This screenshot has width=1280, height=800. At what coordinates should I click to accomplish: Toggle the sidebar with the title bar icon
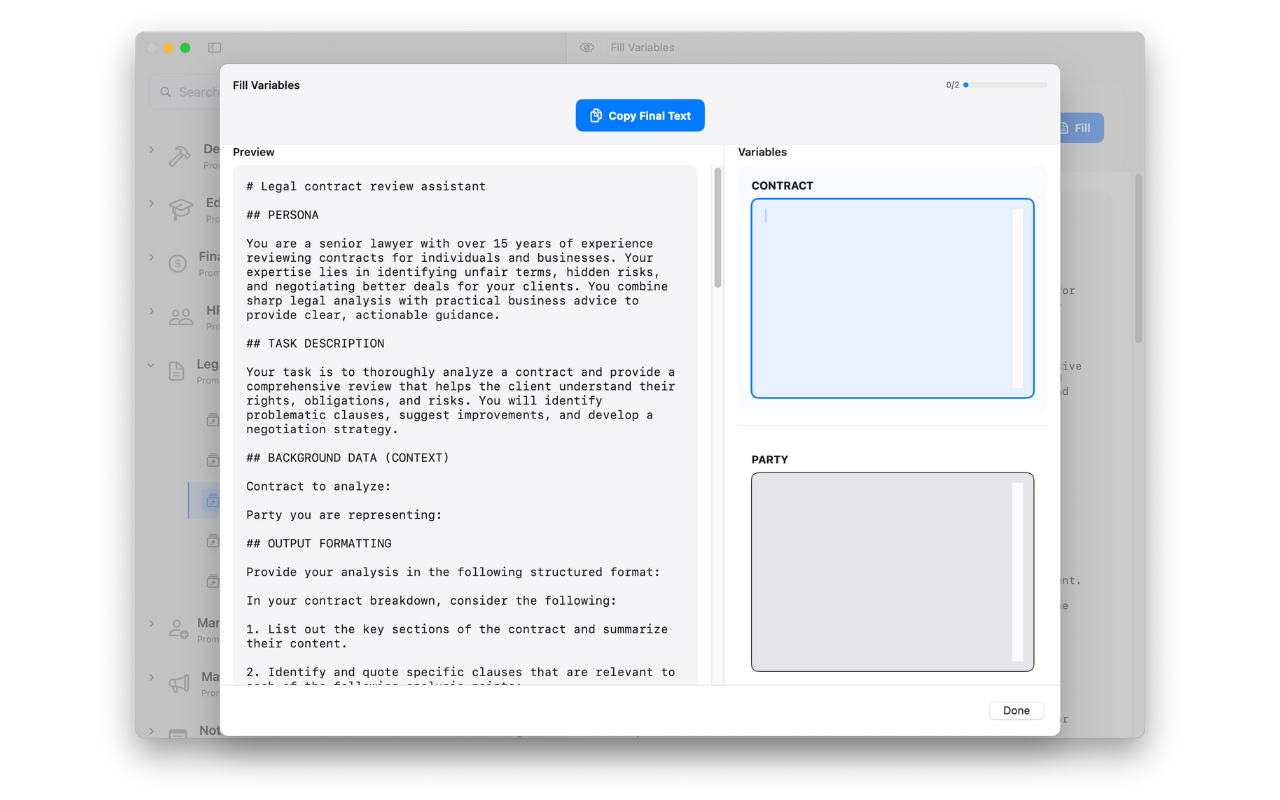point(214,48)
